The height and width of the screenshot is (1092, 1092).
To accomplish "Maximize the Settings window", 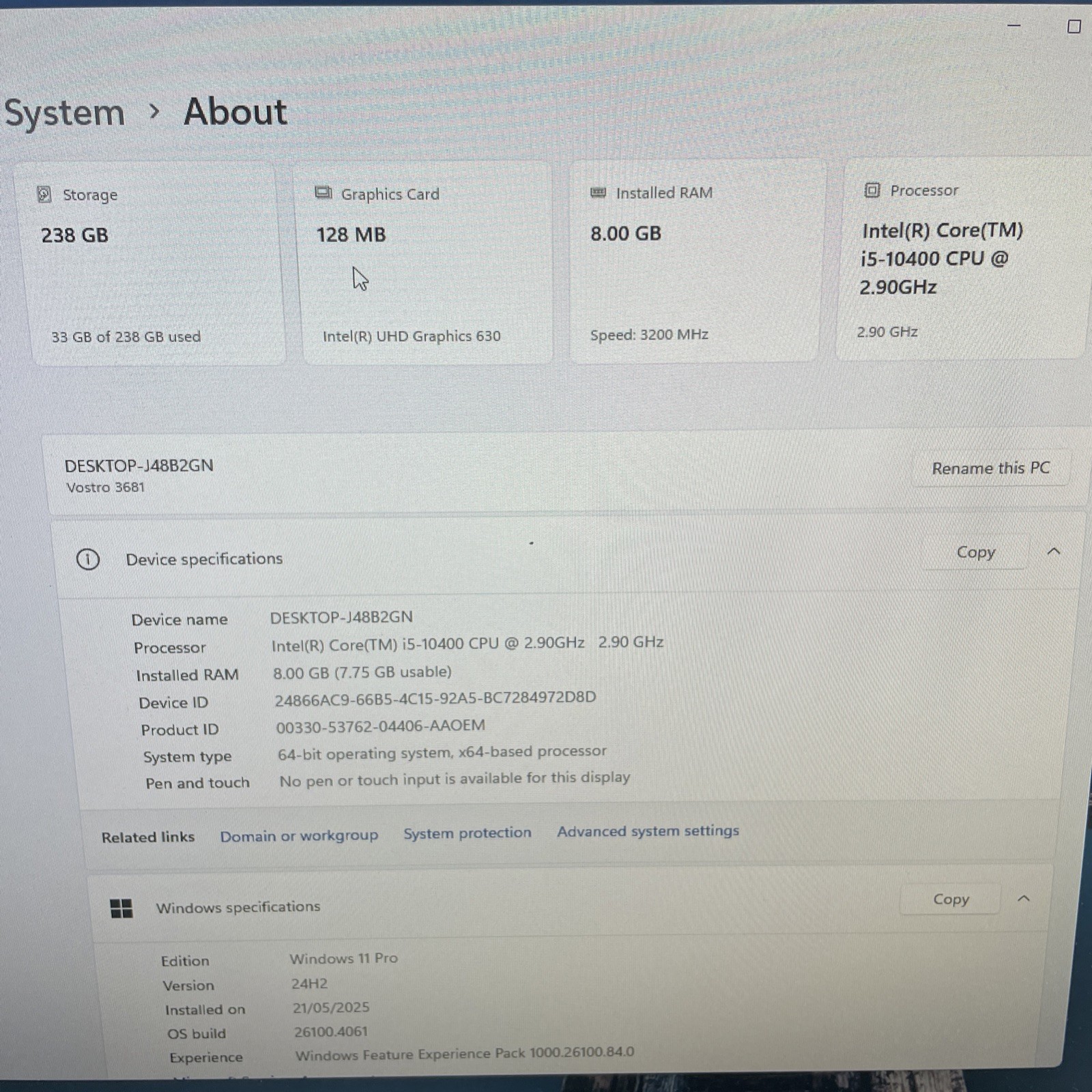I will [x=1074, y=26].
